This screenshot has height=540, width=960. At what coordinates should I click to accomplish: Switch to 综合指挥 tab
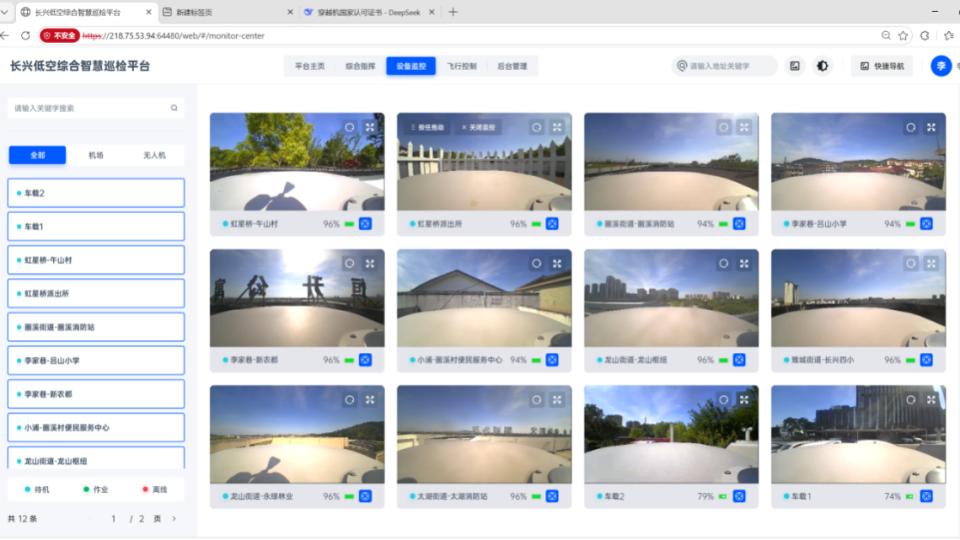[x=360, y=66]
